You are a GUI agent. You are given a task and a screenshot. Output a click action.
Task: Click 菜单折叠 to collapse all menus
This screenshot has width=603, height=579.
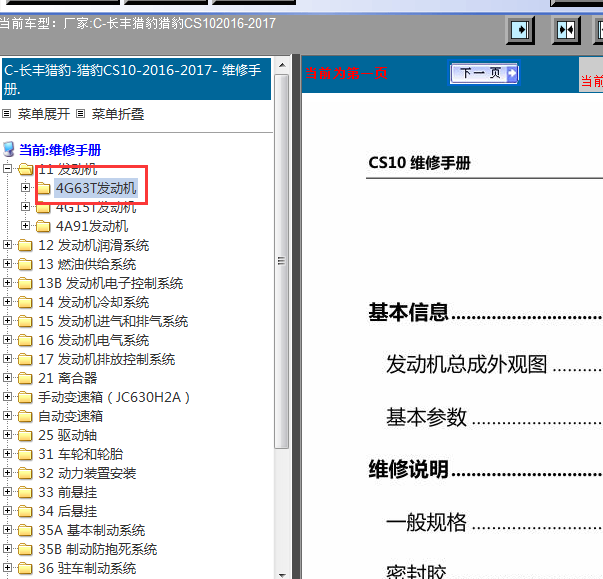click(x=118, y=114)
